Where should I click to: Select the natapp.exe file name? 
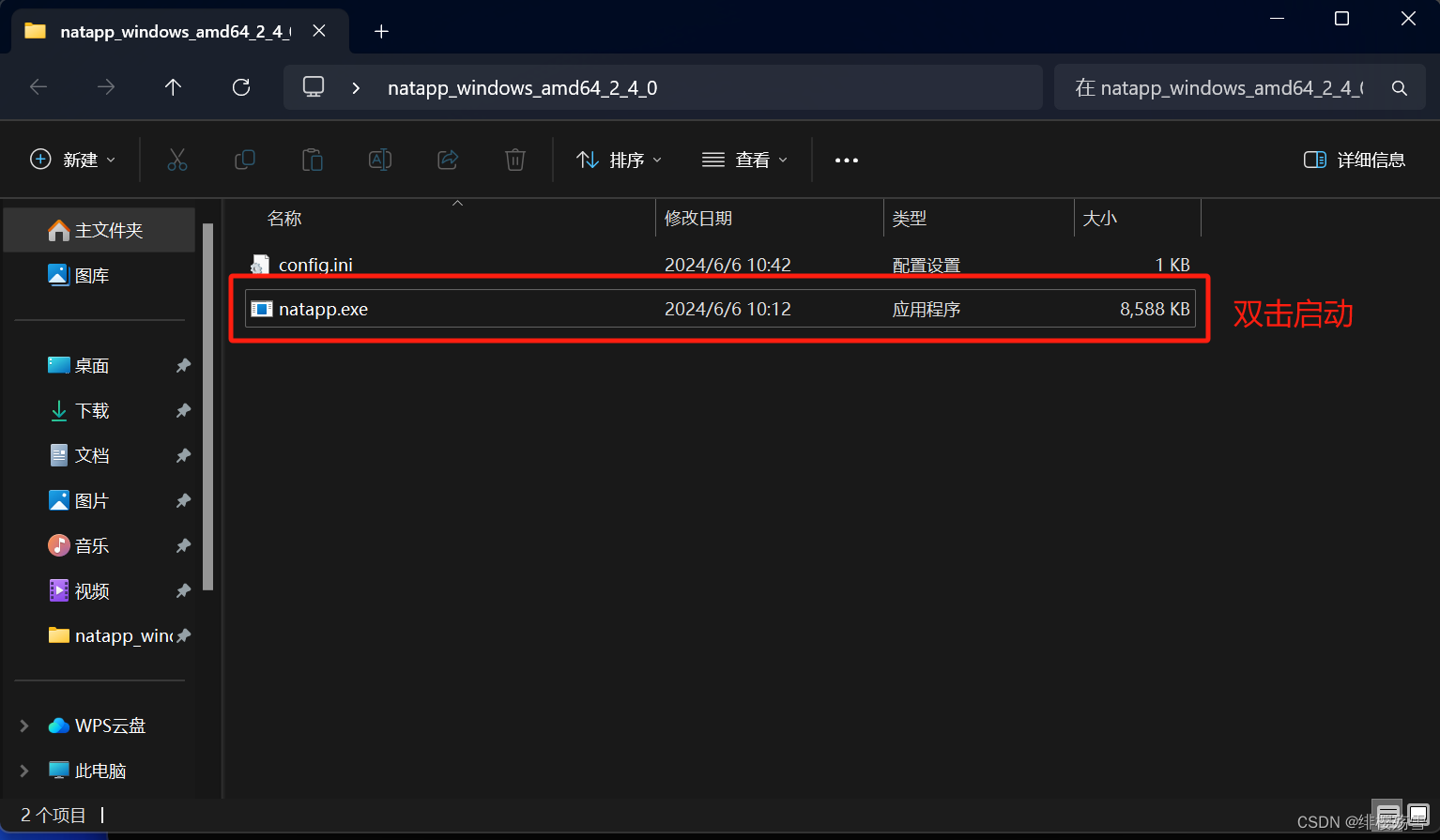(x=323, y=309)
